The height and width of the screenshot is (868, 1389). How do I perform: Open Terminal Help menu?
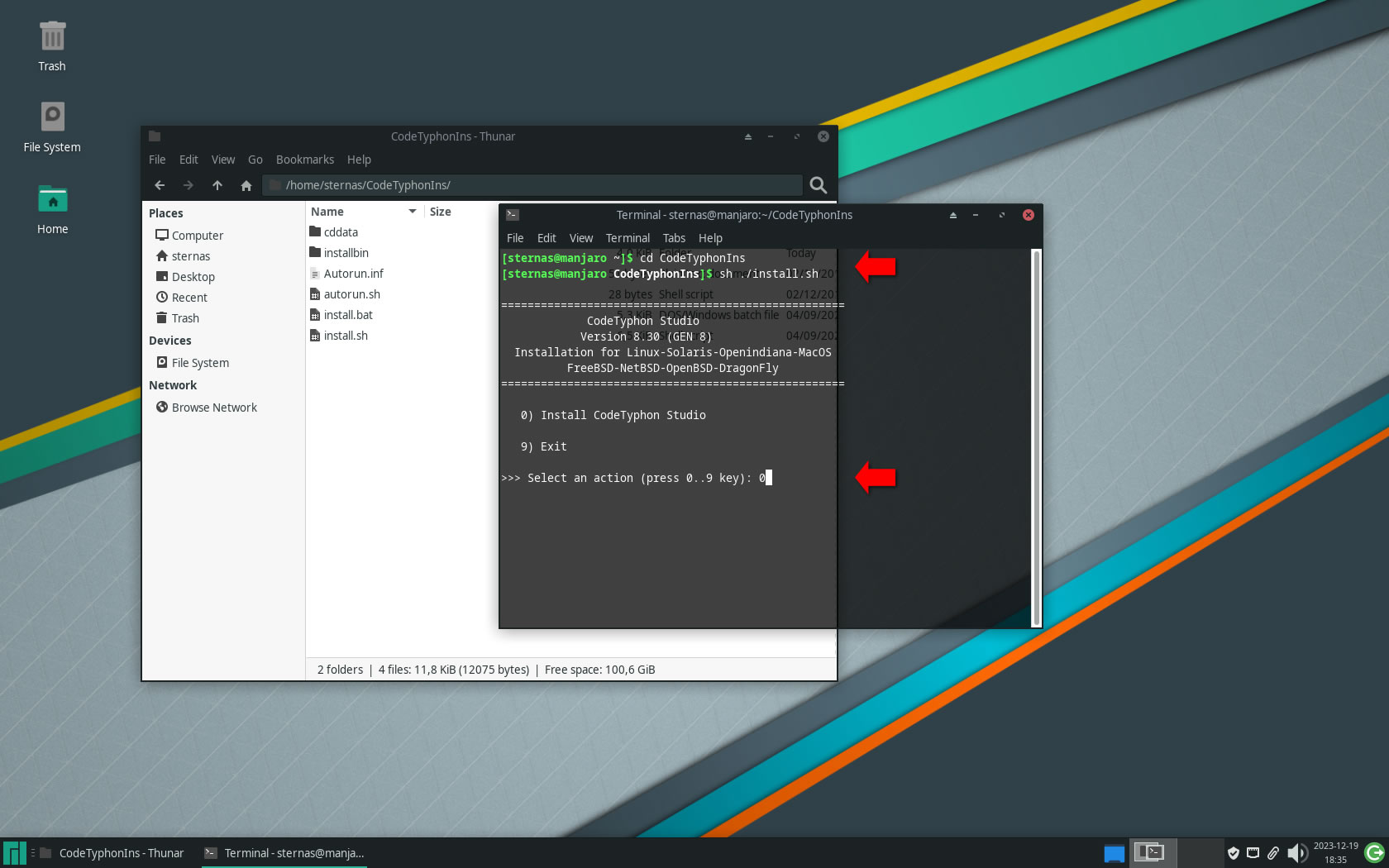coord(710,238)
